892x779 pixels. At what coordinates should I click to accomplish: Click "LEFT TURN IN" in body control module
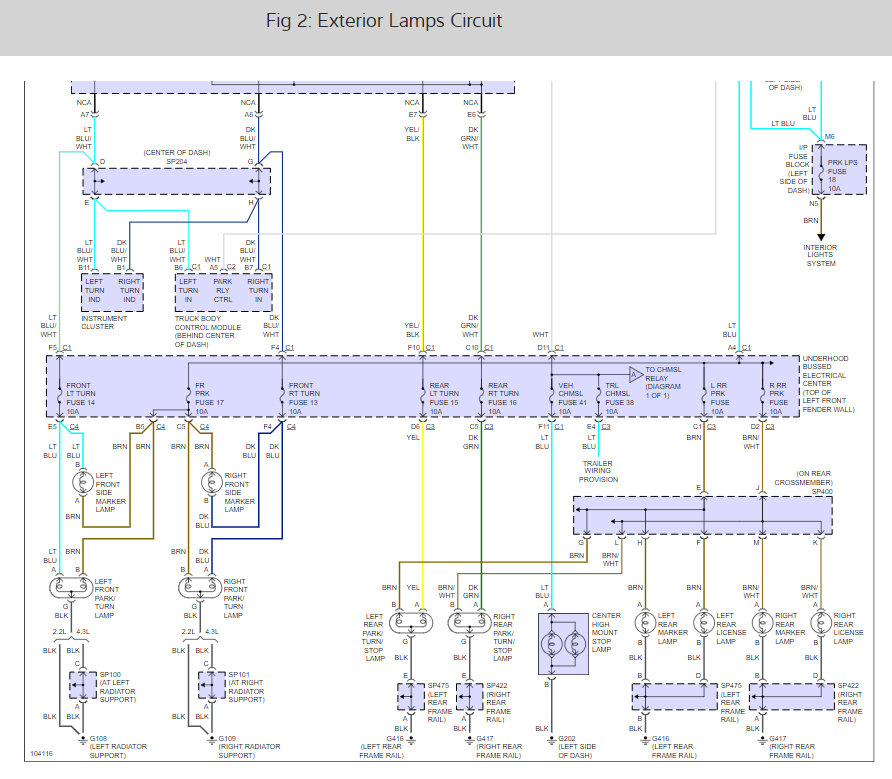(x=188, y=290)
